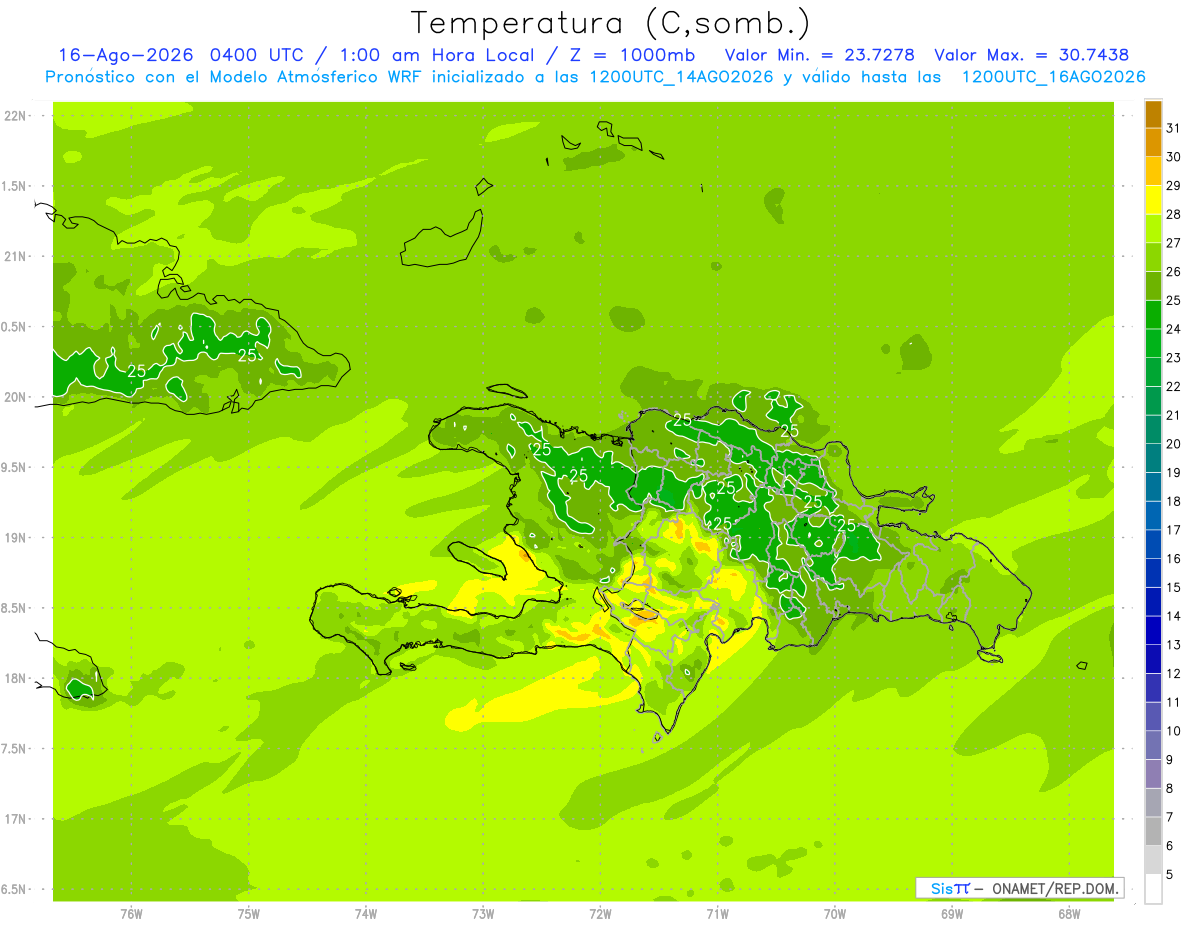Click the "75W" longitude axis label
Screen dimensions: 1200x927
point(249,914)
